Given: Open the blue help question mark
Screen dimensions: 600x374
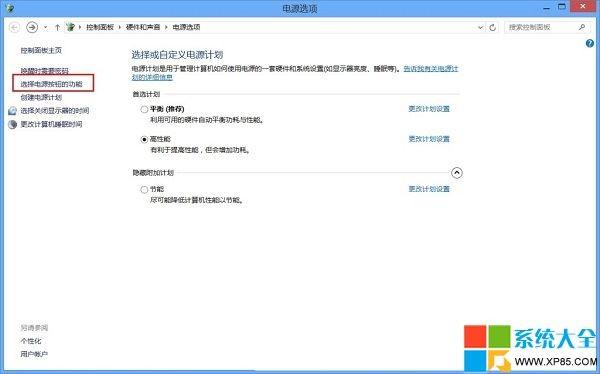Looking at the screenshot, I should click(x=590, y=44).
